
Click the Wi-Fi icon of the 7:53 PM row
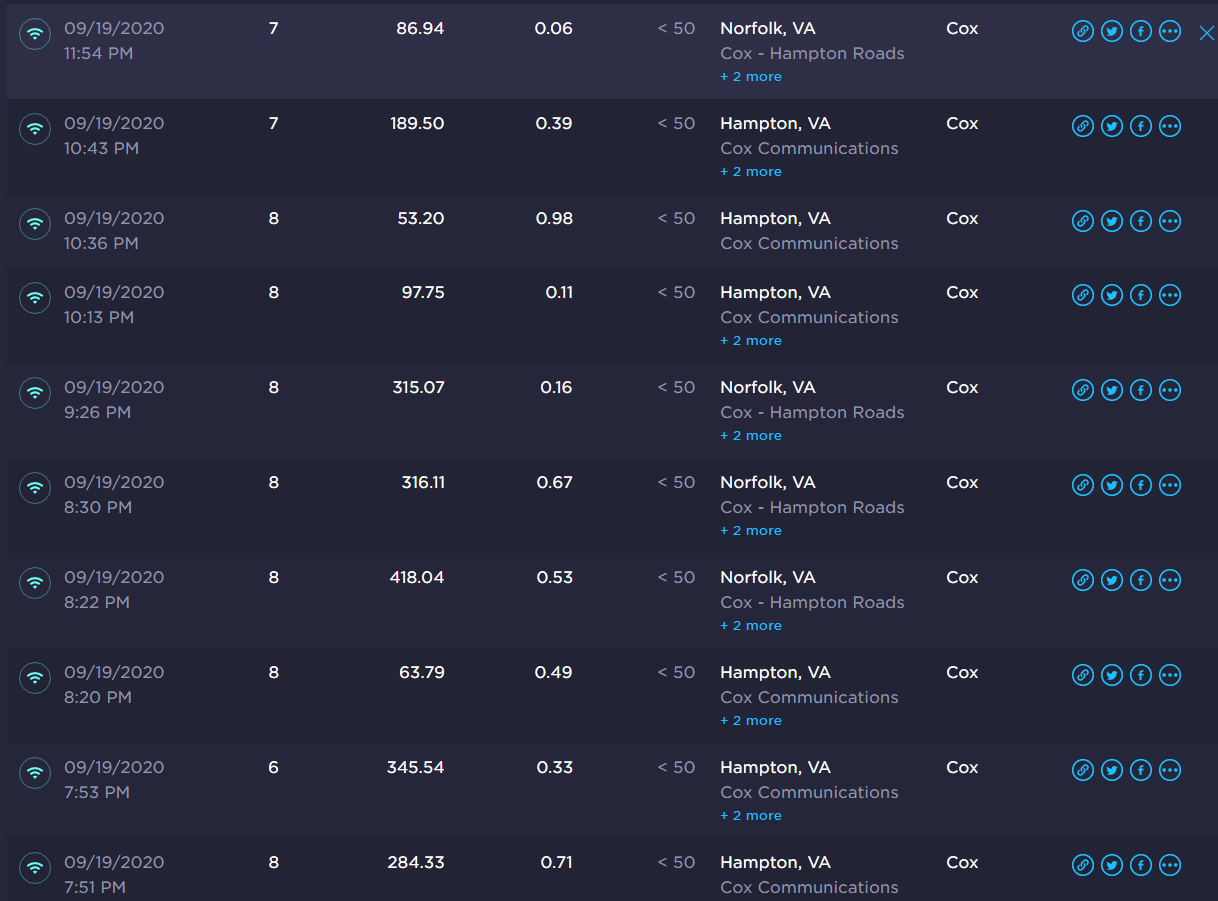click(35, 773)
